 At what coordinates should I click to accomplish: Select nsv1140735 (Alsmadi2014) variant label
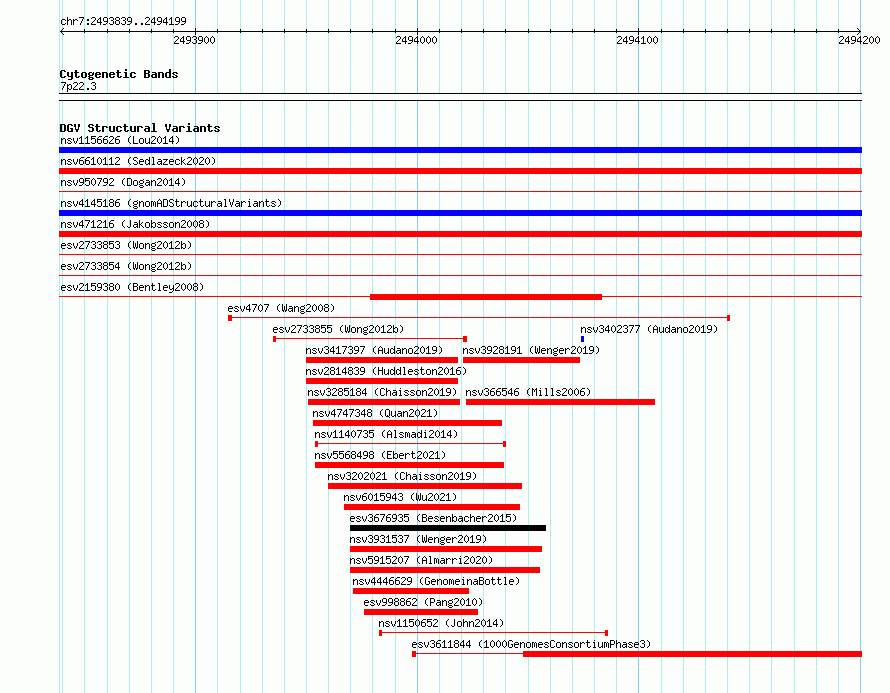386,434
